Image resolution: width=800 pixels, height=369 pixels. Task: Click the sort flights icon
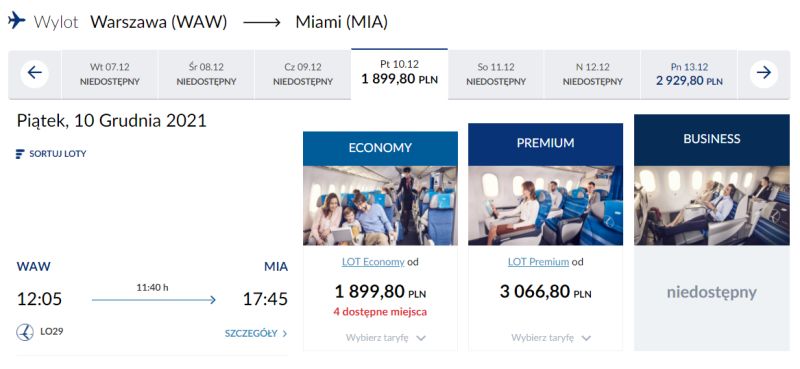(20, 154)
